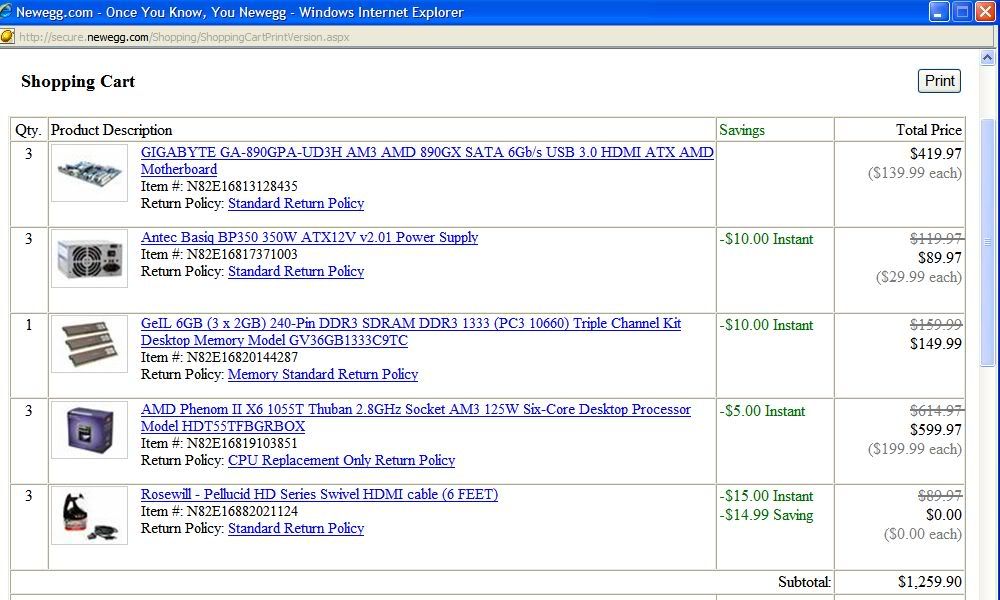Open CPU Replacement Only Return Policy link
1000x600 pixels.
click(x=341, y=461)
